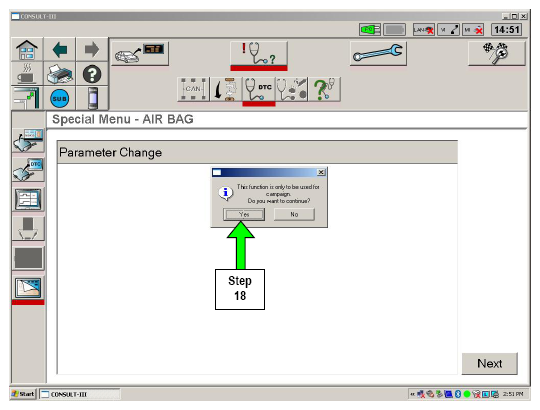Open the Windows Start menu
The image size is (540, 410).
click(x=23, y=394)
